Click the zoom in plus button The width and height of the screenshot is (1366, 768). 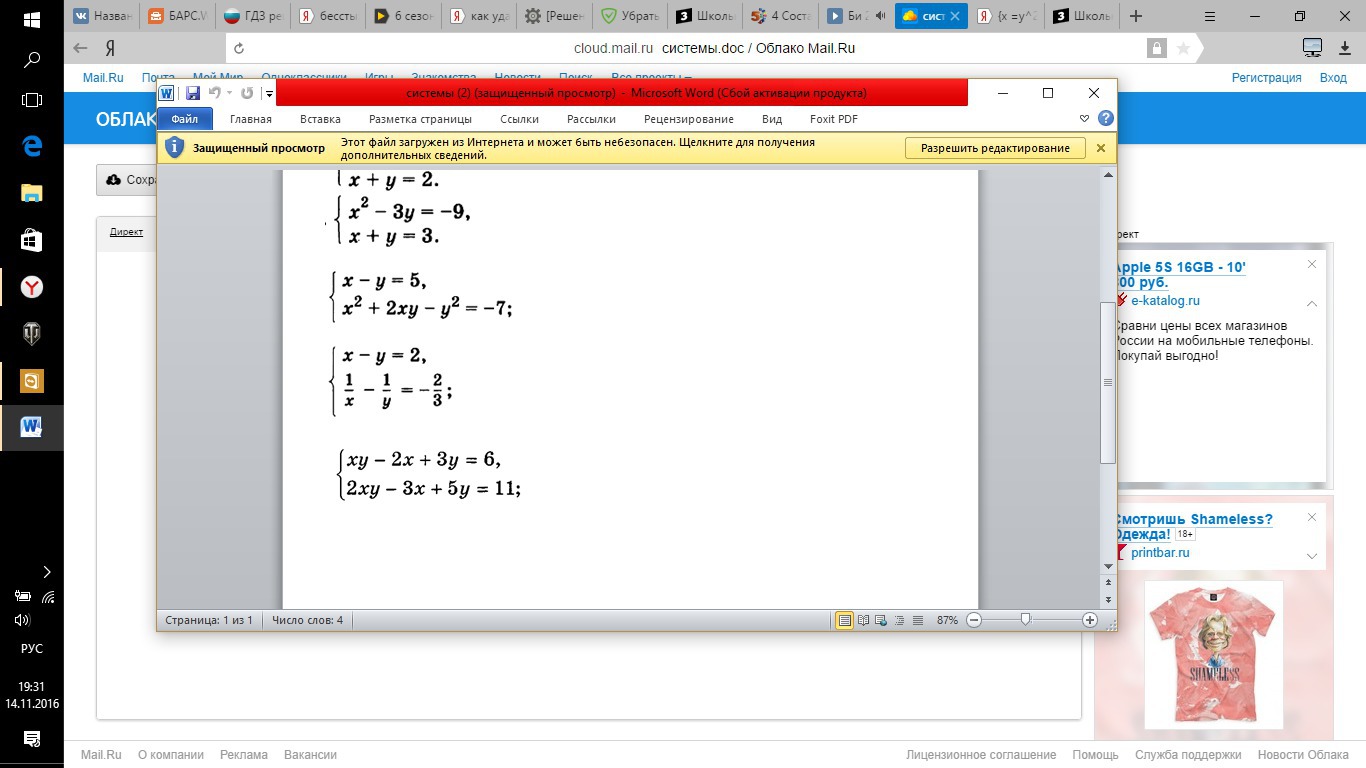coord(1090,620)
